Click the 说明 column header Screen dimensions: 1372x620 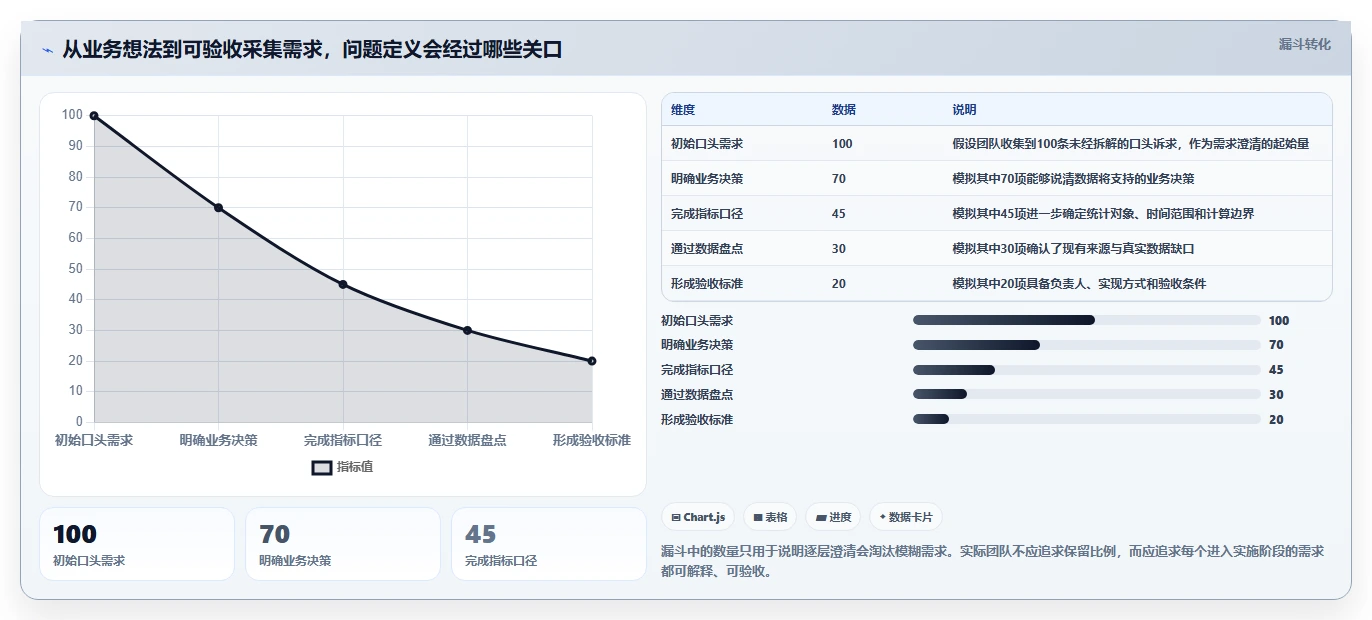[964, 110]
